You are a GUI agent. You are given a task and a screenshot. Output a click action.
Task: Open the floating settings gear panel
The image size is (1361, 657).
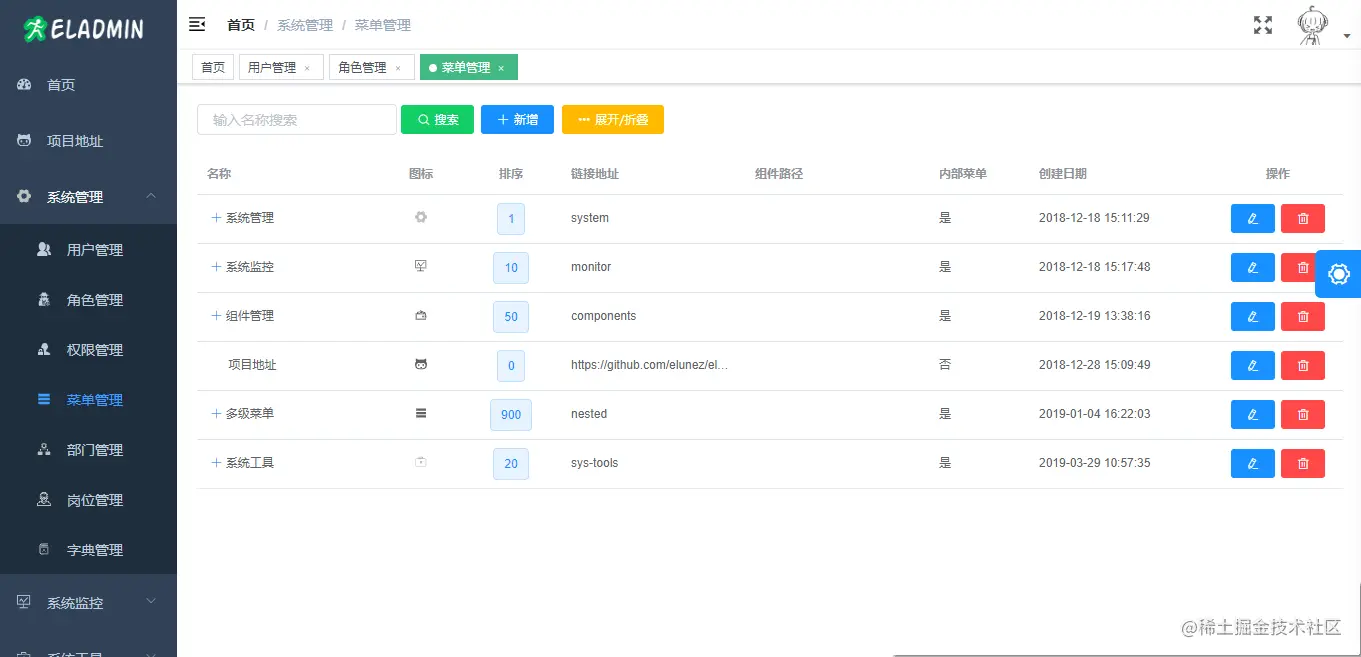(x=1338, y=274)
